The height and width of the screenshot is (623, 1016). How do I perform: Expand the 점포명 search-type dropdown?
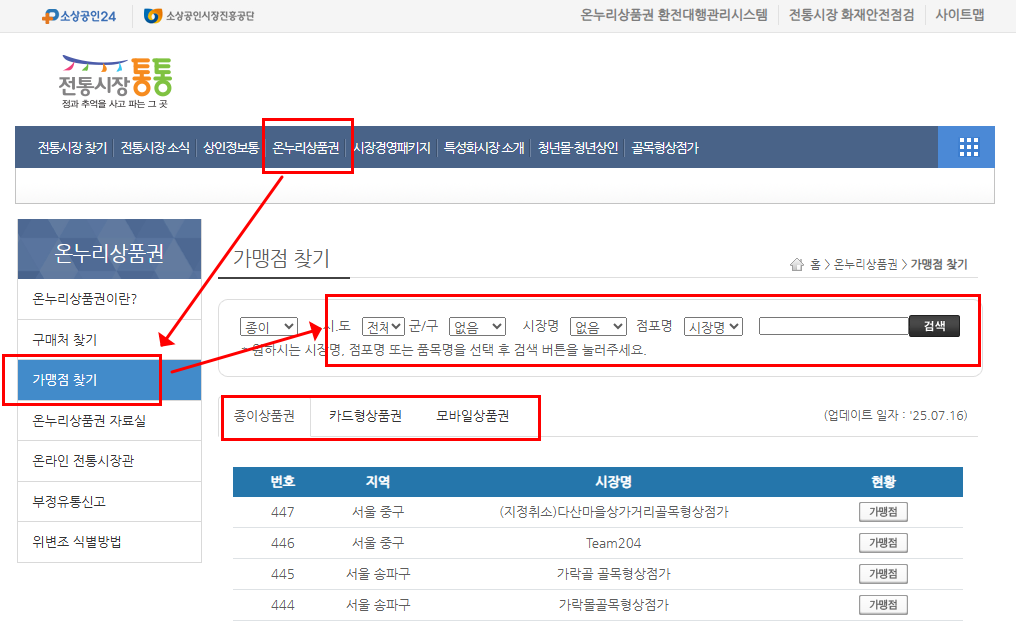(x=713, y=327)
